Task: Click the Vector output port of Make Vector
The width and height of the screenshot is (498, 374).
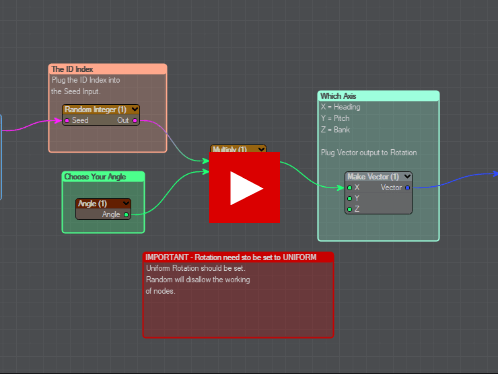Action: point(407,188)
